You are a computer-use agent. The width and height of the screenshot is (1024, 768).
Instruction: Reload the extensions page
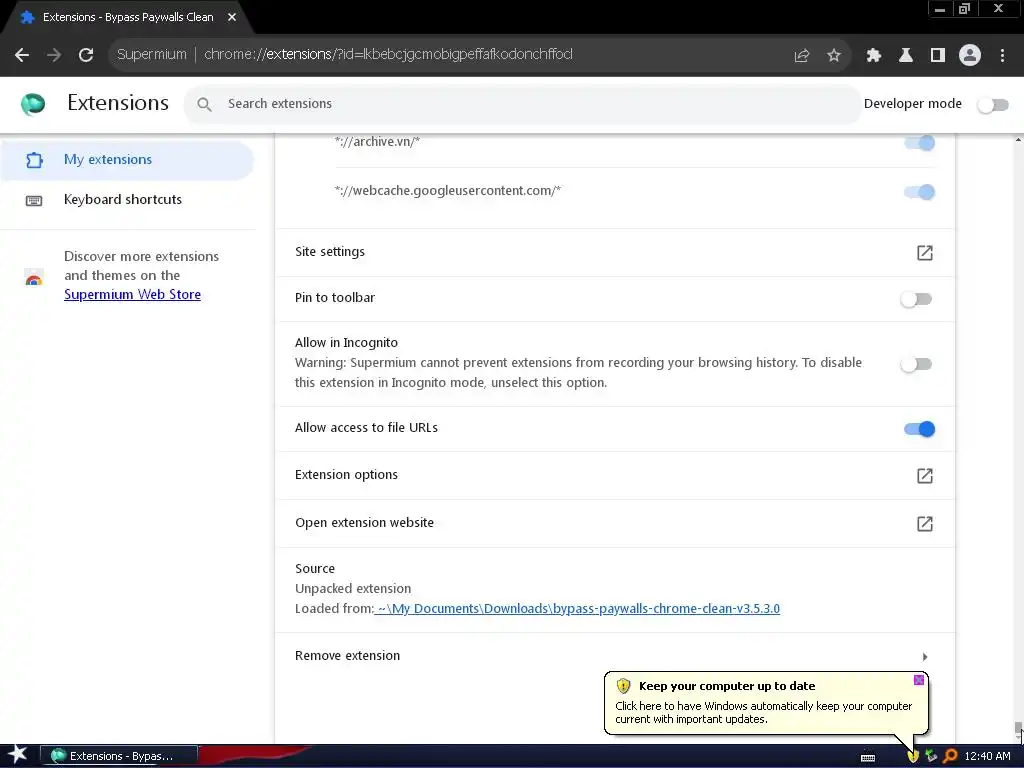86,55
